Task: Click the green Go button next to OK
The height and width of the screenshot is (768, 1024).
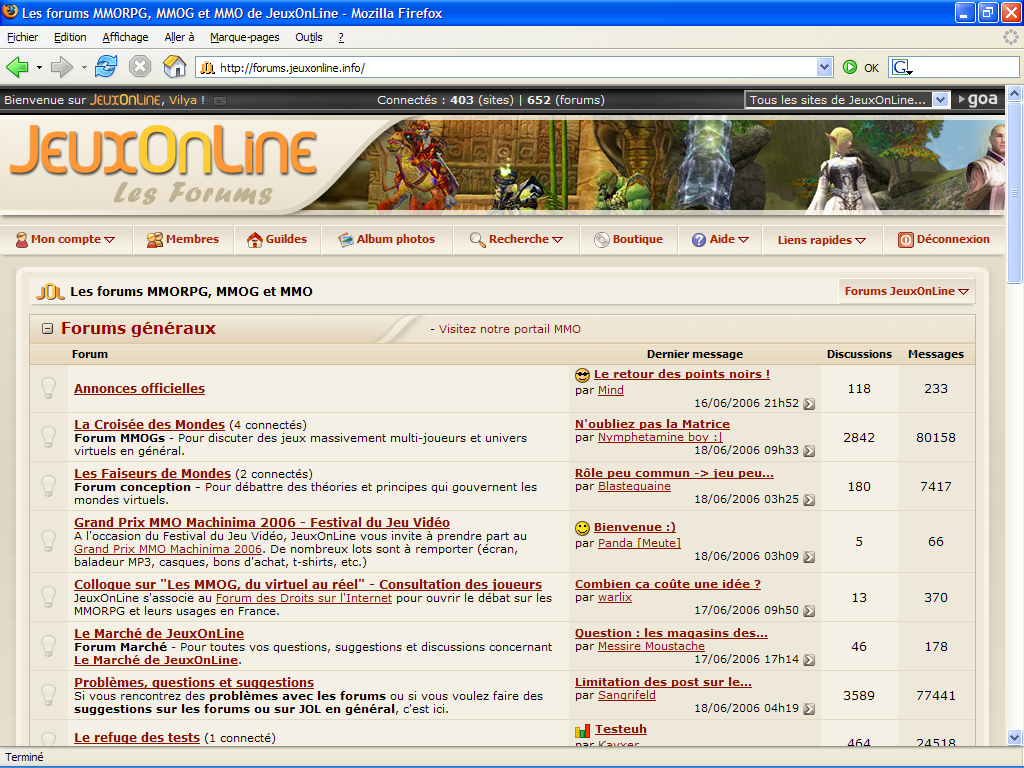Action: tap(850, 67)
